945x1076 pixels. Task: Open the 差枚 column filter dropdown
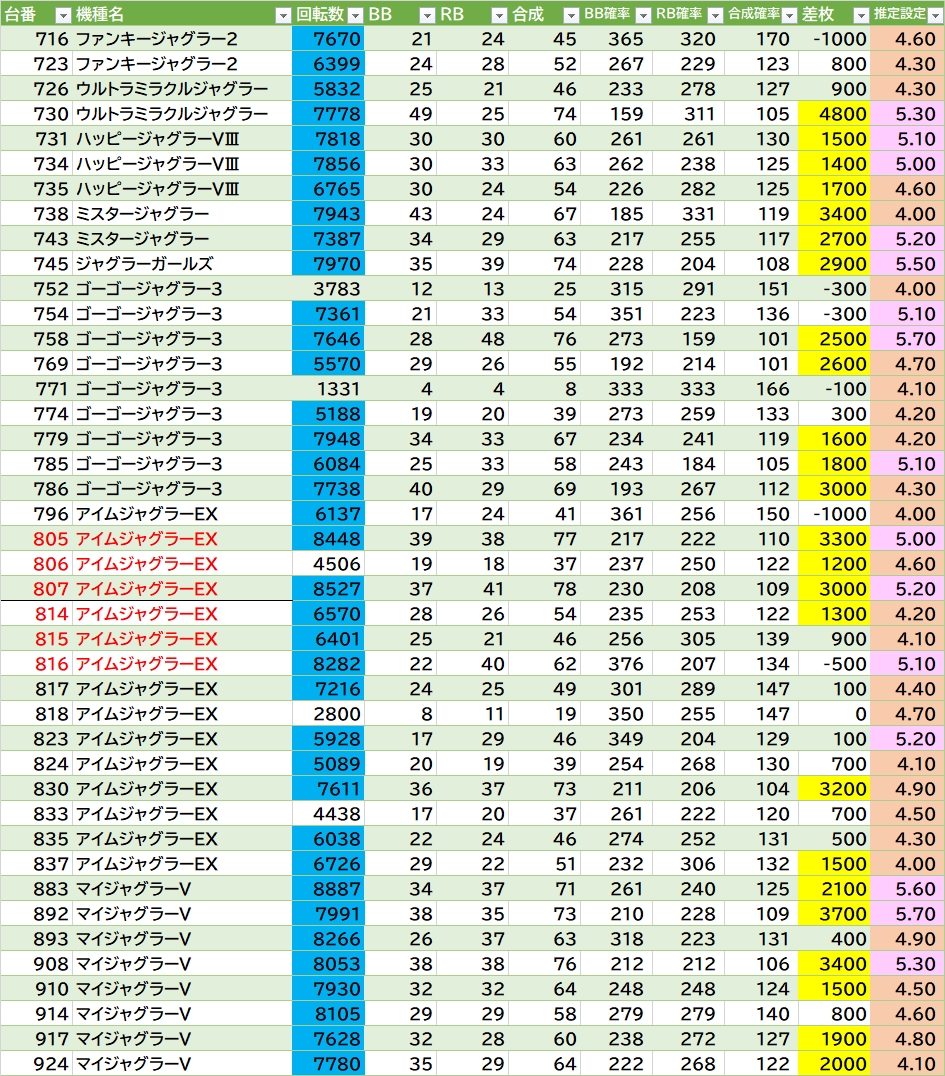point(861,15)
